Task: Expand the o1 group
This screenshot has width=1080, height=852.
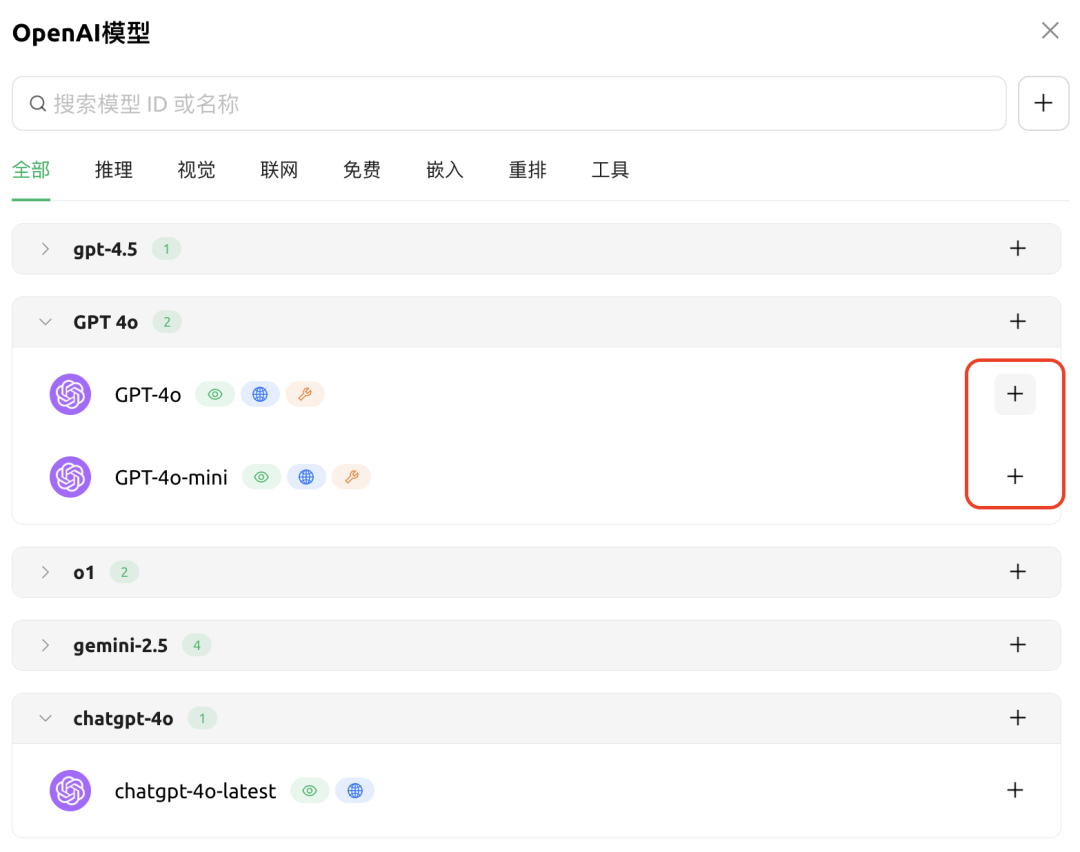Action: [44, 571]
